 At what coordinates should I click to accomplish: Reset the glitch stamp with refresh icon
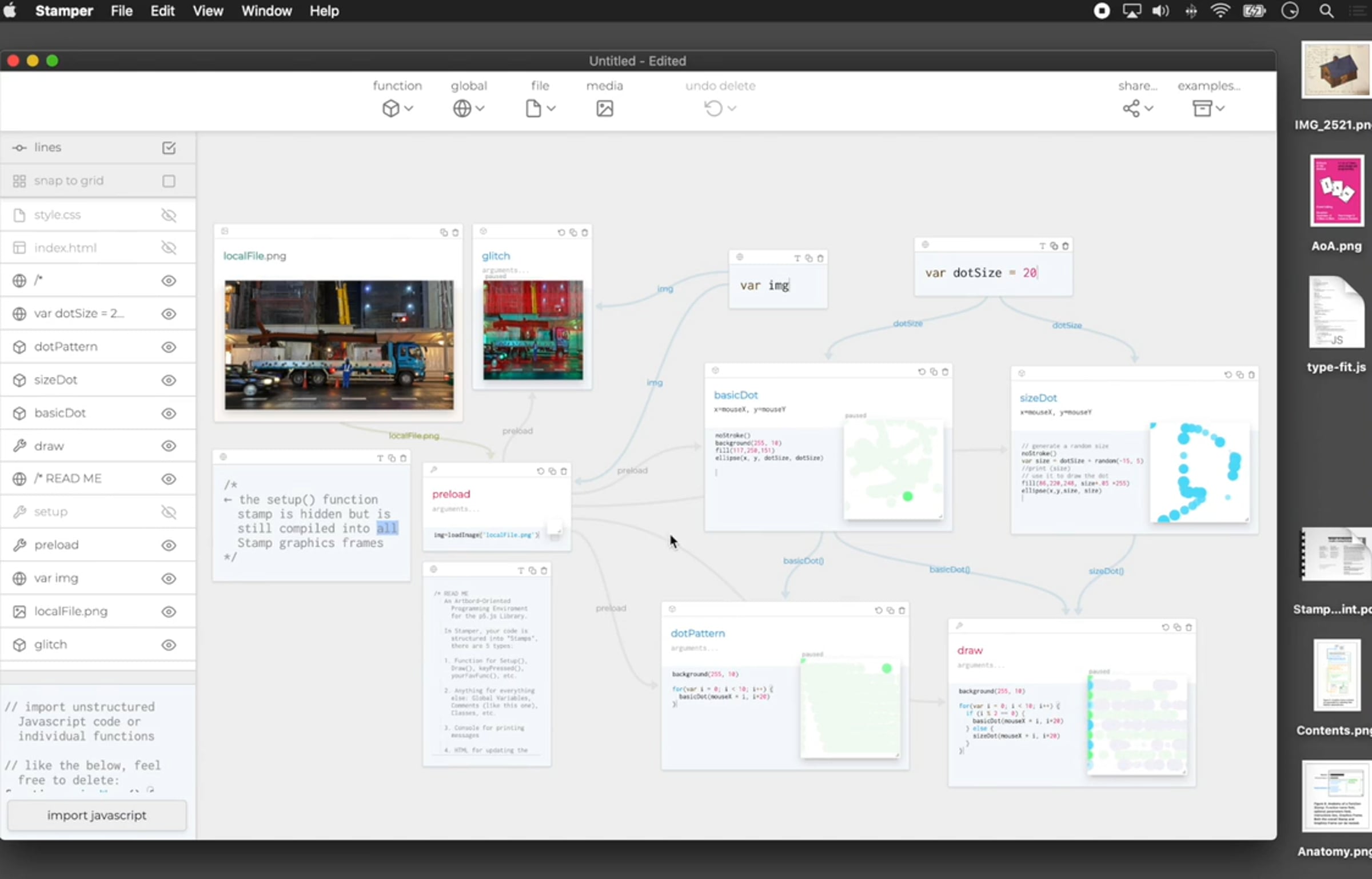[561, 233]
